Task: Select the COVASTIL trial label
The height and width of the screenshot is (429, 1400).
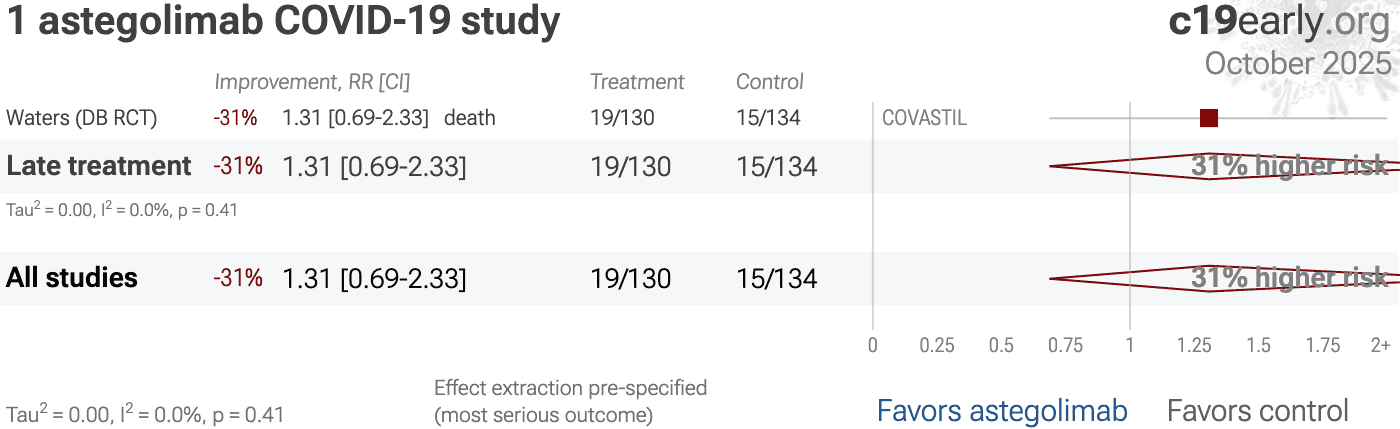Action: pyautogui.click(x=924, y=118)
